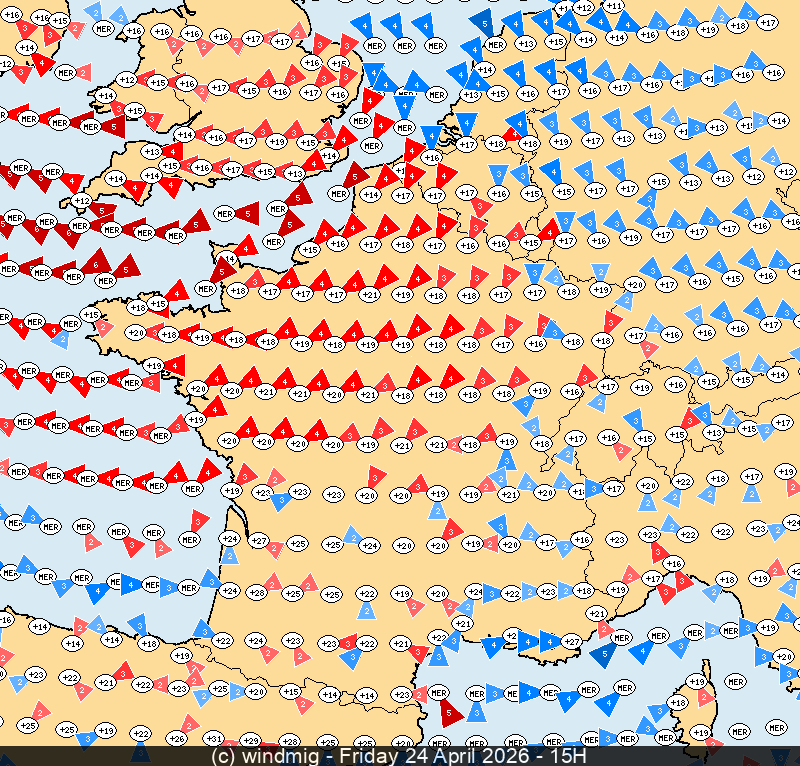800x766 pixels.
Task: Select the dark red force 6 arrow west of Brittany
Action: (x=96, y=263)
